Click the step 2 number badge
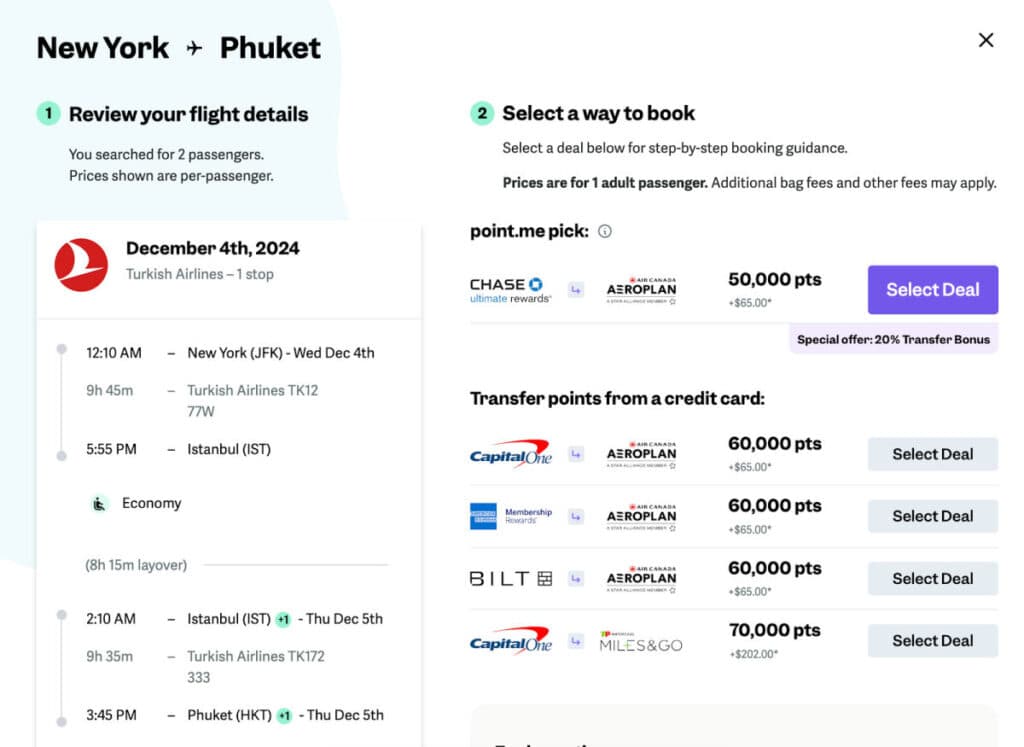The image size is (1024, 747). pos(482,113)
